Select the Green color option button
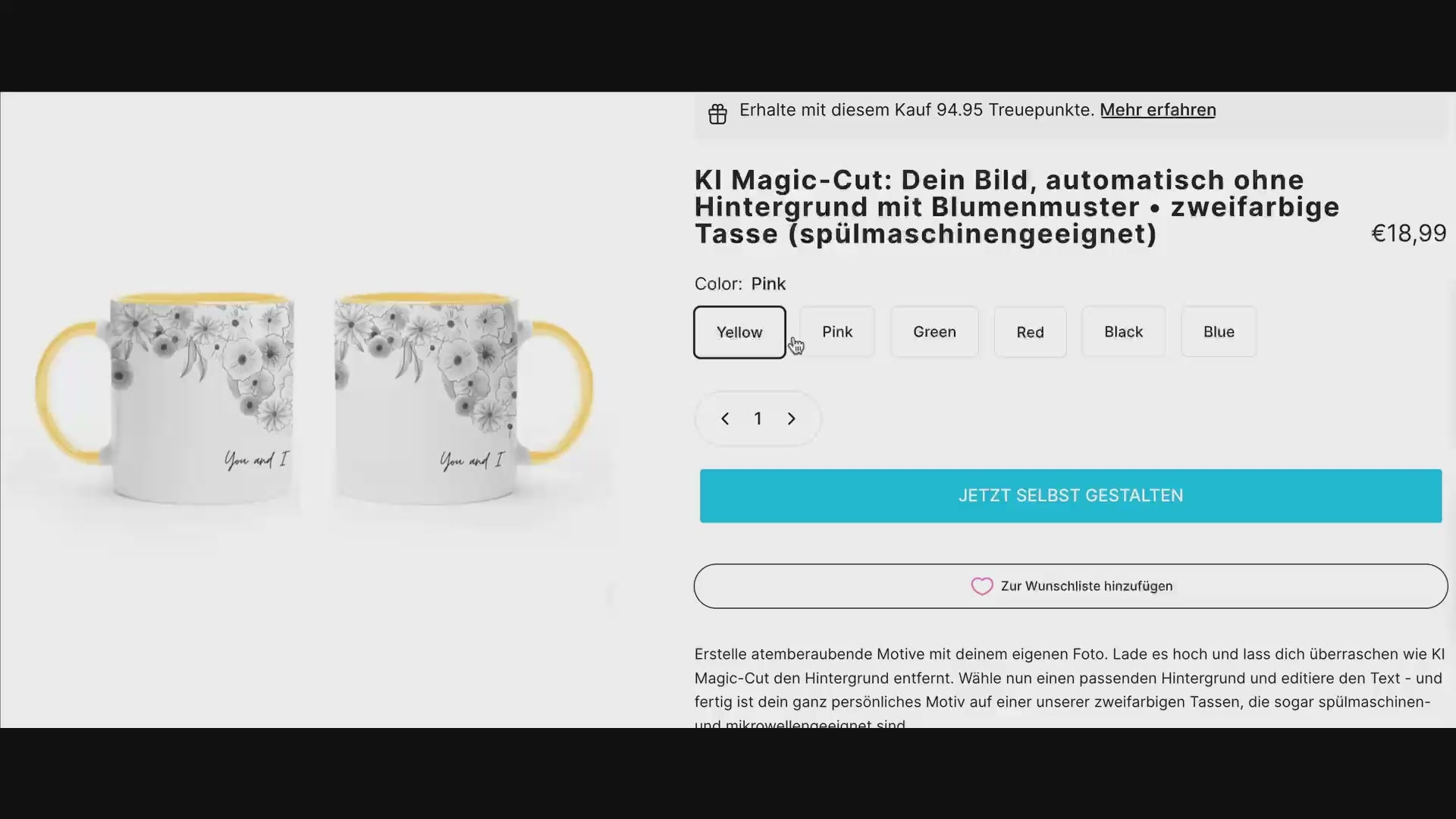The width and height of the screenshot is (1456, 819). 933,331
